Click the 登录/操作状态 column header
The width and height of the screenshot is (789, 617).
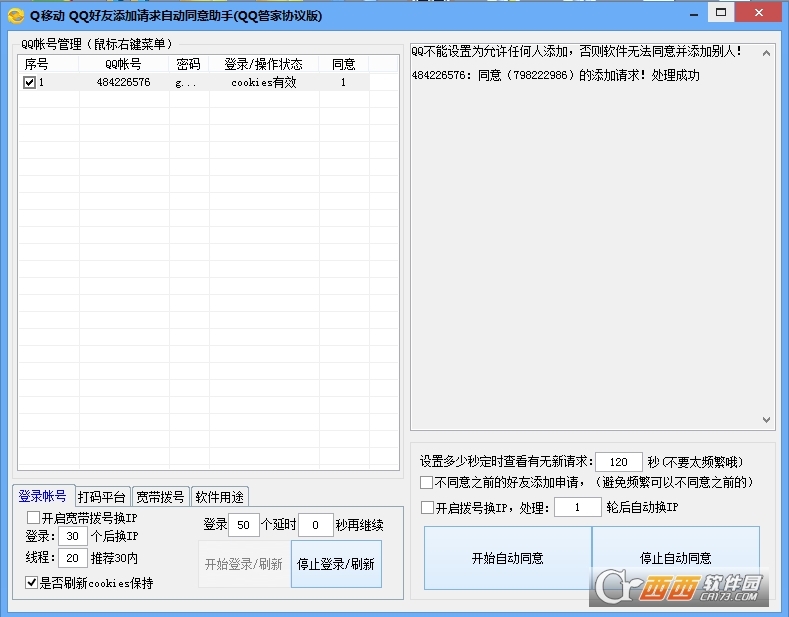[264, 64]
